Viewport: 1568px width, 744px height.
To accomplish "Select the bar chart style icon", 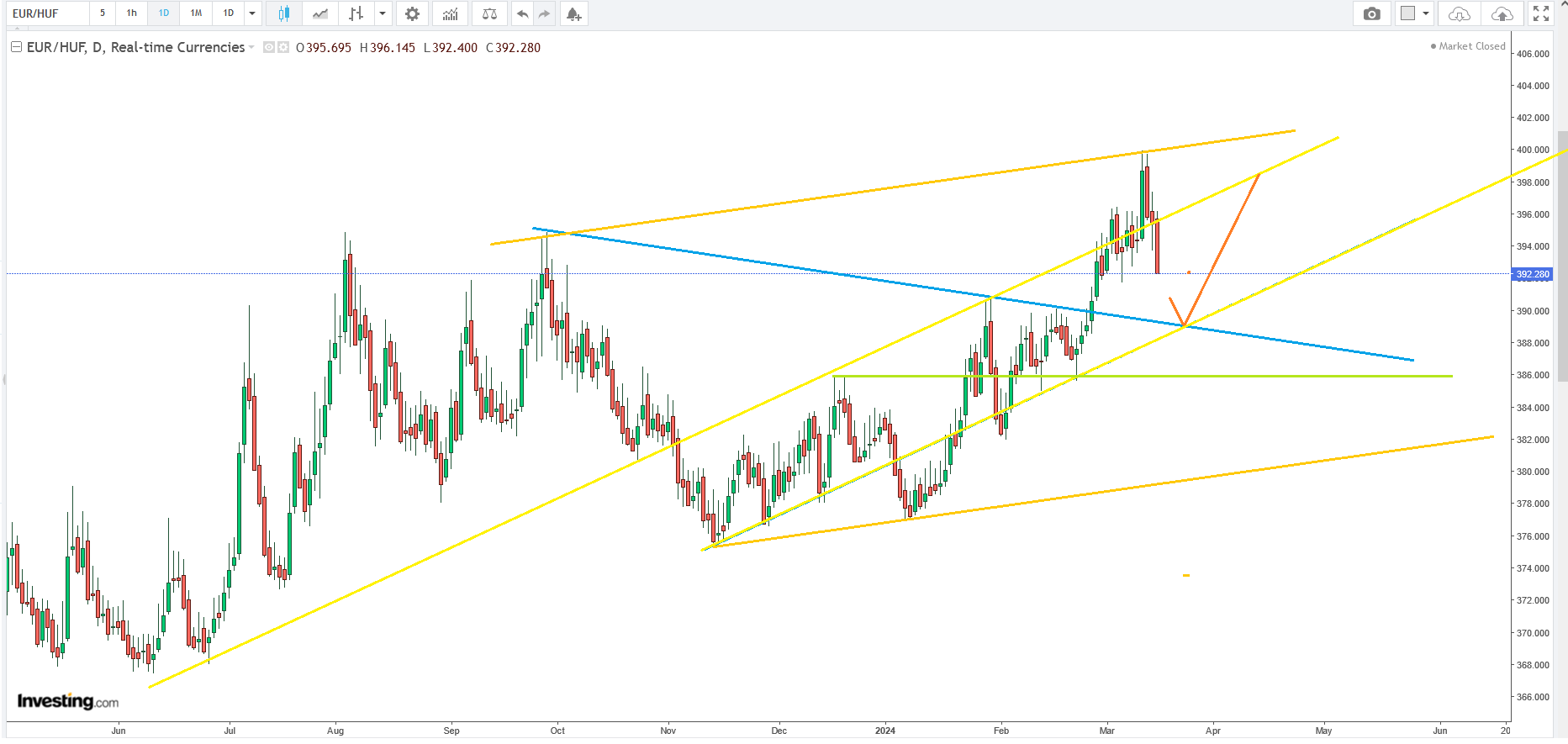I will coord(356,13).
